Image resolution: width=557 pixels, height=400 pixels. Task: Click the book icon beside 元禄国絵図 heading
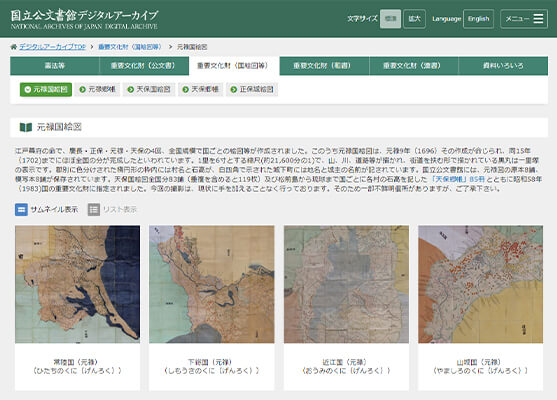[26, 127]
